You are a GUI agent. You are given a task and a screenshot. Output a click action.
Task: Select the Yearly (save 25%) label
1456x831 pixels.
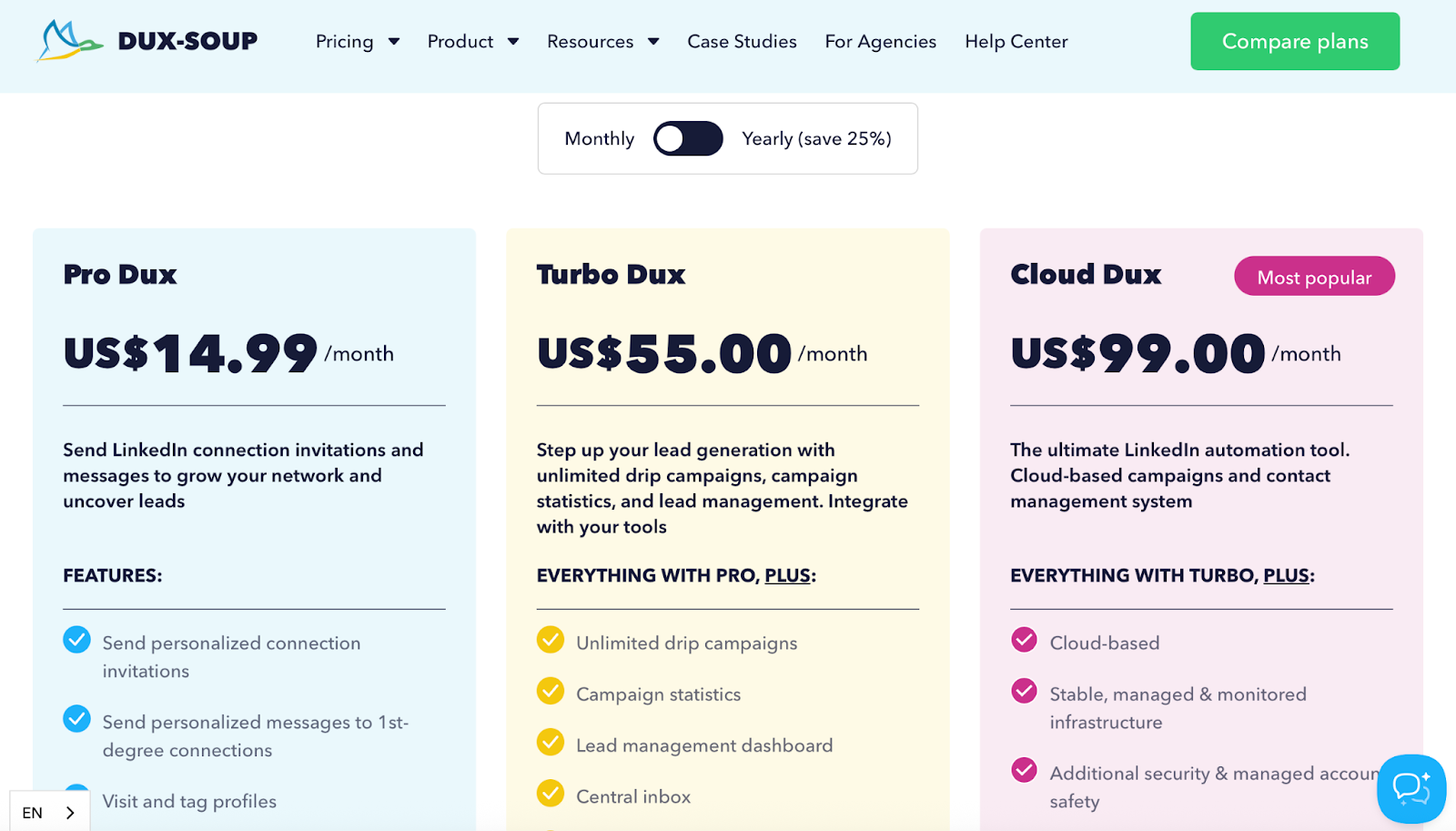tap(816, 138)
